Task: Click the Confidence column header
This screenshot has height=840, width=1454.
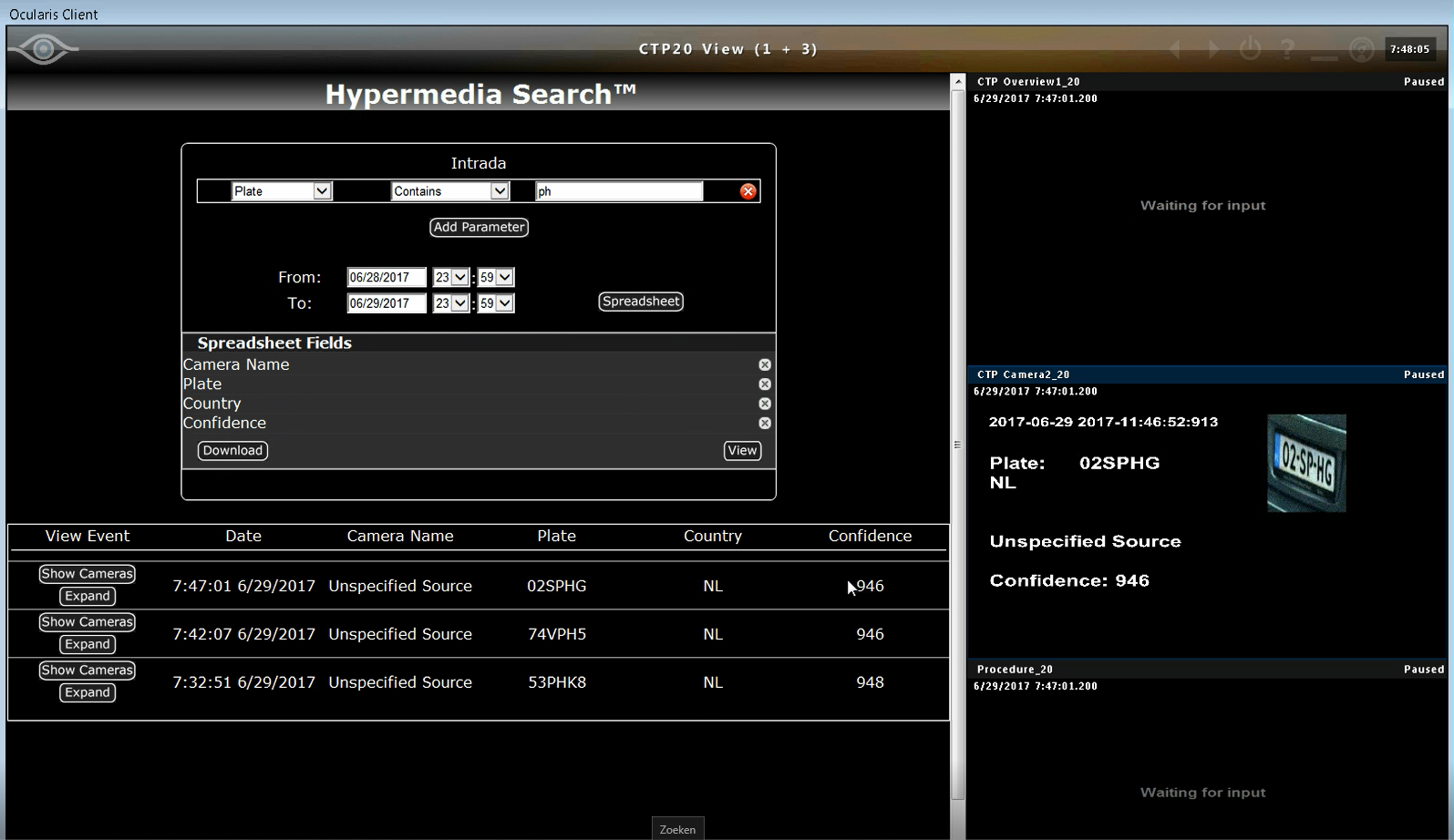Action: tap(870, 536)
